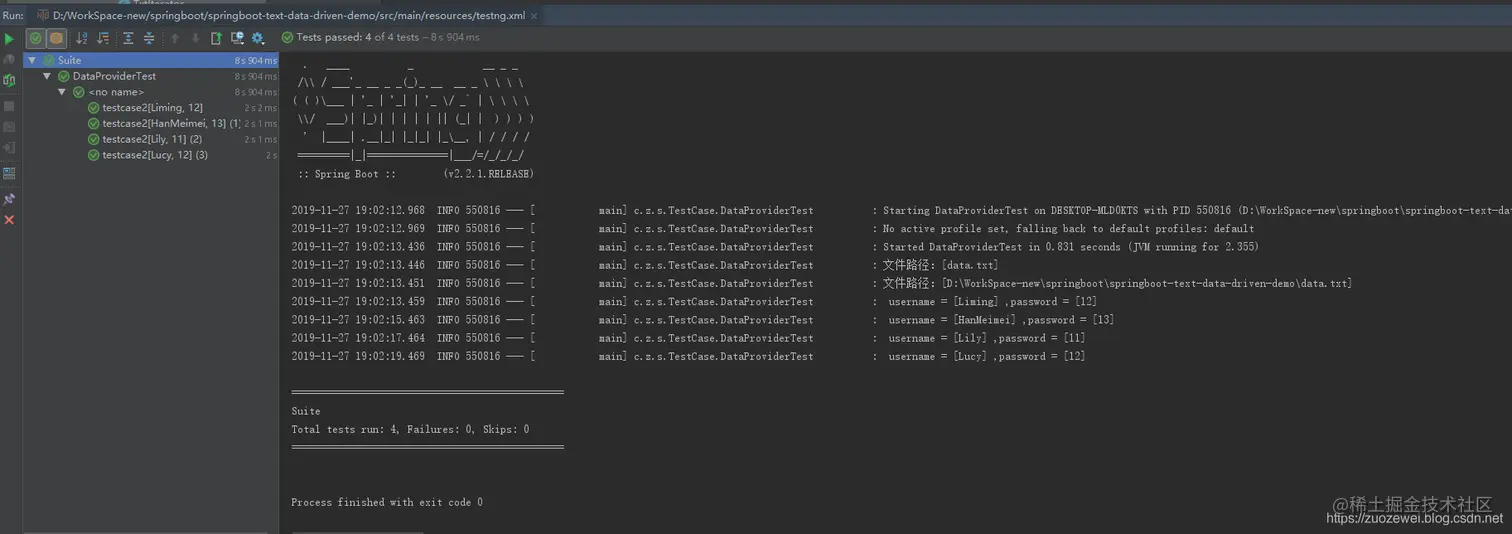The image size is (1512, 534).
Task: Select testcase2[Liming, 12] result
Action: point(151,108)
